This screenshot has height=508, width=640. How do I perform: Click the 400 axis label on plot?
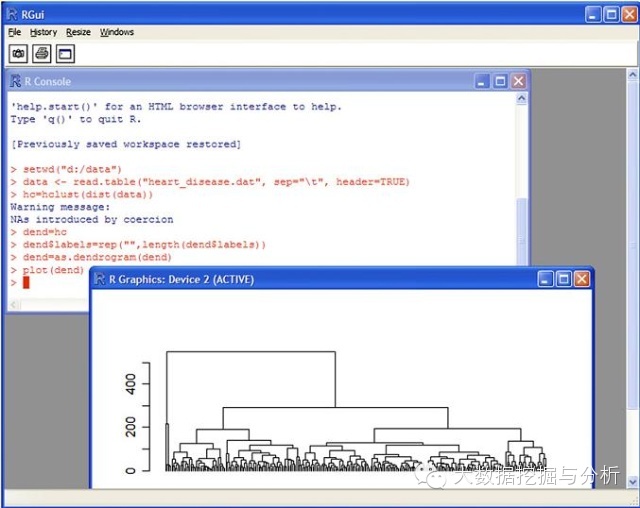coord(131,384)
